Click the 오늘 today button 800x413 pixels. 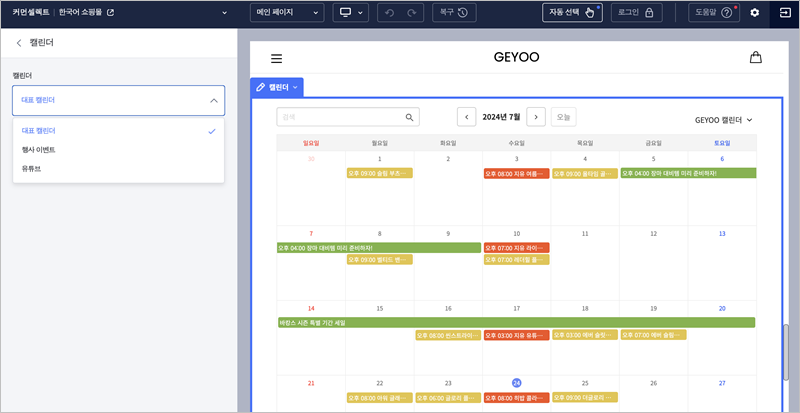tap(564, 117)
